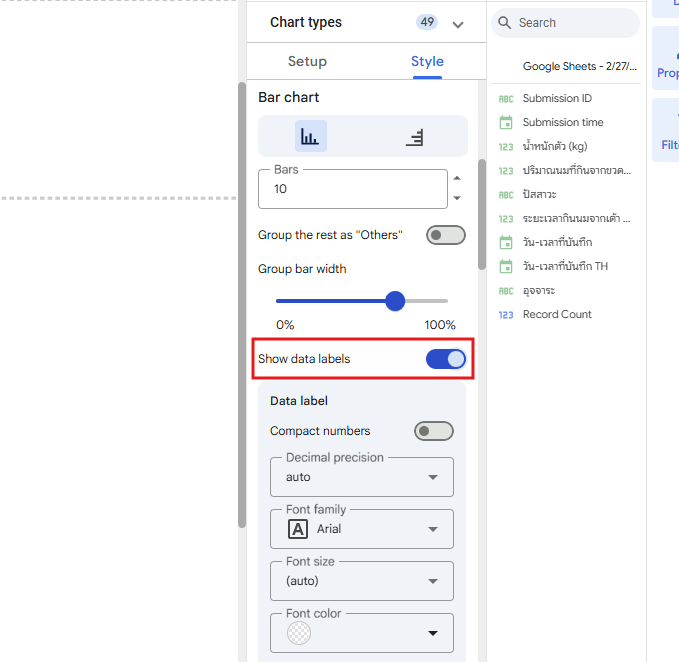The width and height of the screenshot is (679, 662).
Task: Click the search magnifier icon
Action: [x=505, y=23]
